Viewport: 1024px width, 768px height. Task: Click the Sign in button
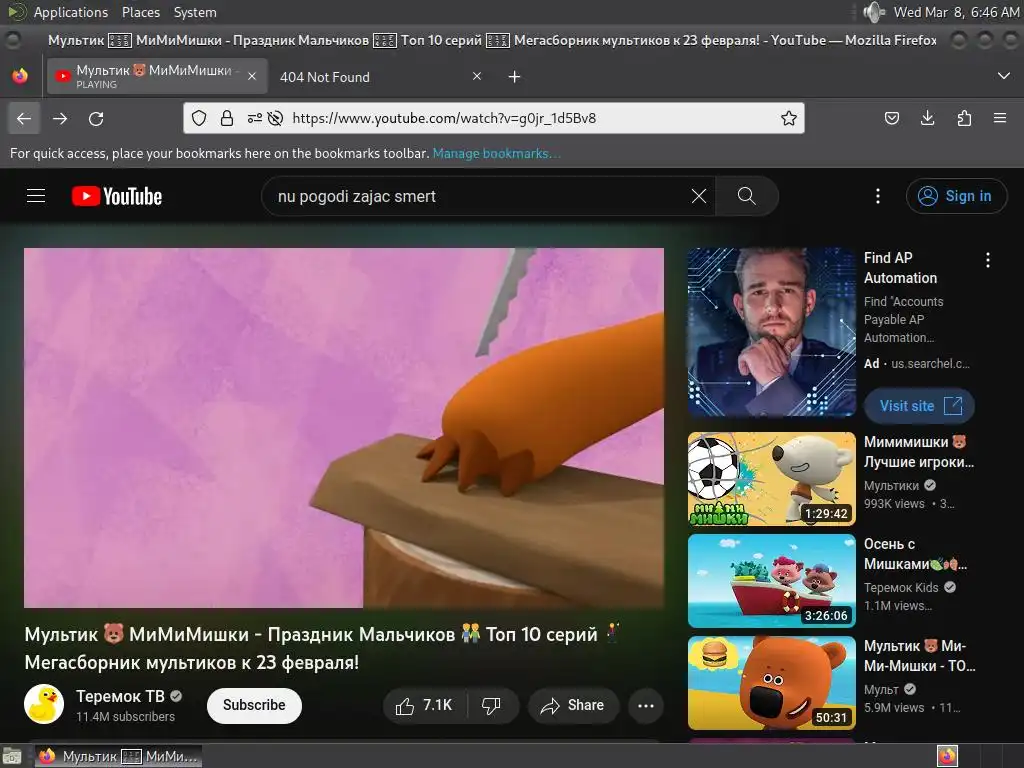coord(956,196)
